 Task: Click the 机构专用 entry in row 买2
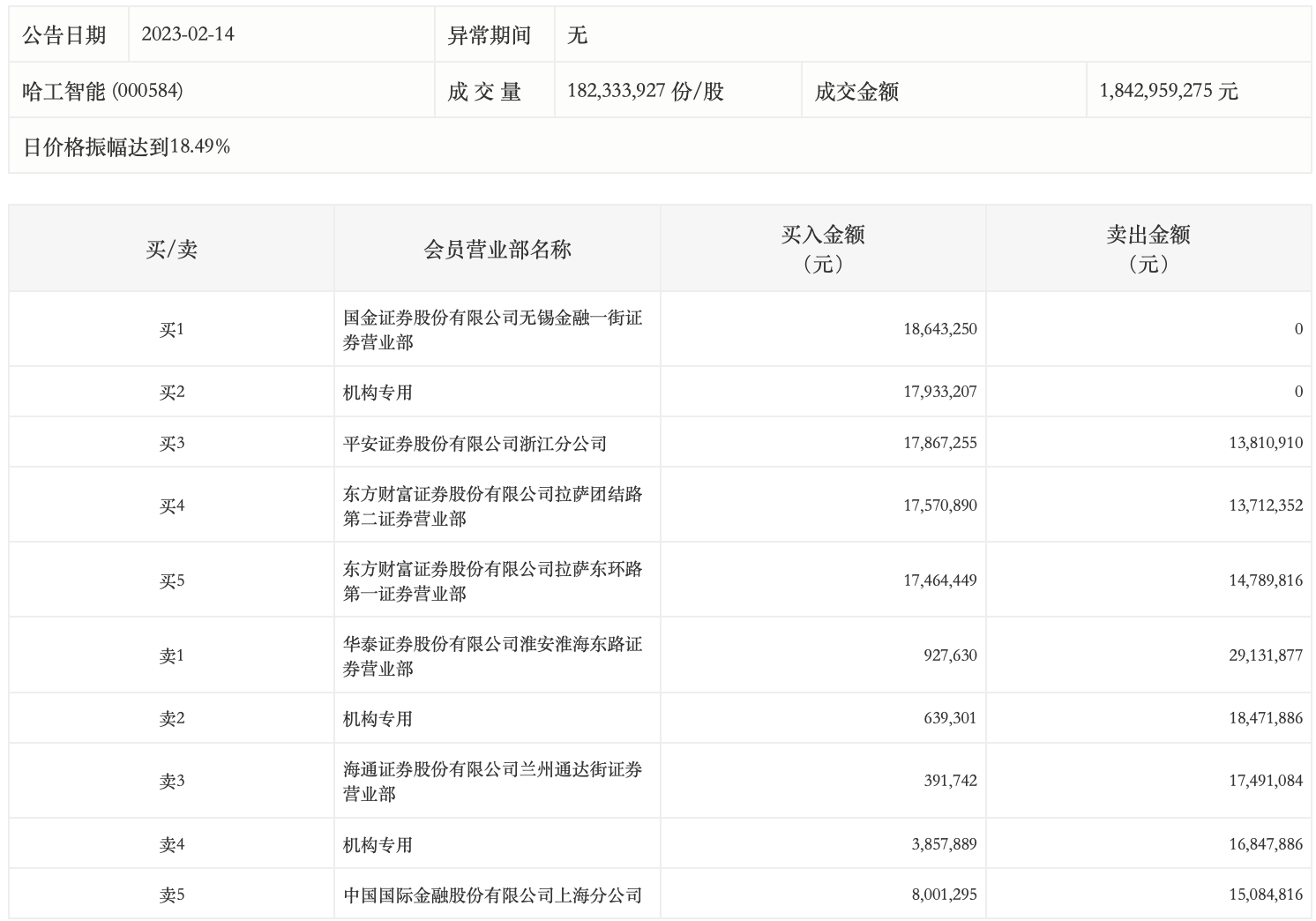(378, 393)
